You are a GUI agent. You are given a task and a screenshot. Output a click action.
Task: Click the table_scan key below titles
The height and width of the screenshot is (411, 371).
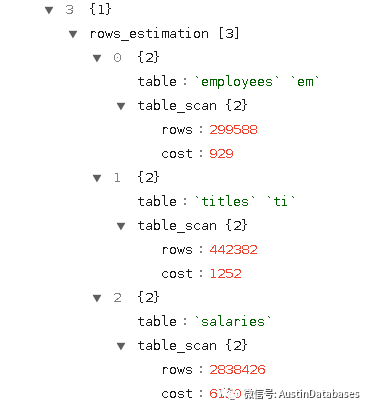click(x=177, y=226)
